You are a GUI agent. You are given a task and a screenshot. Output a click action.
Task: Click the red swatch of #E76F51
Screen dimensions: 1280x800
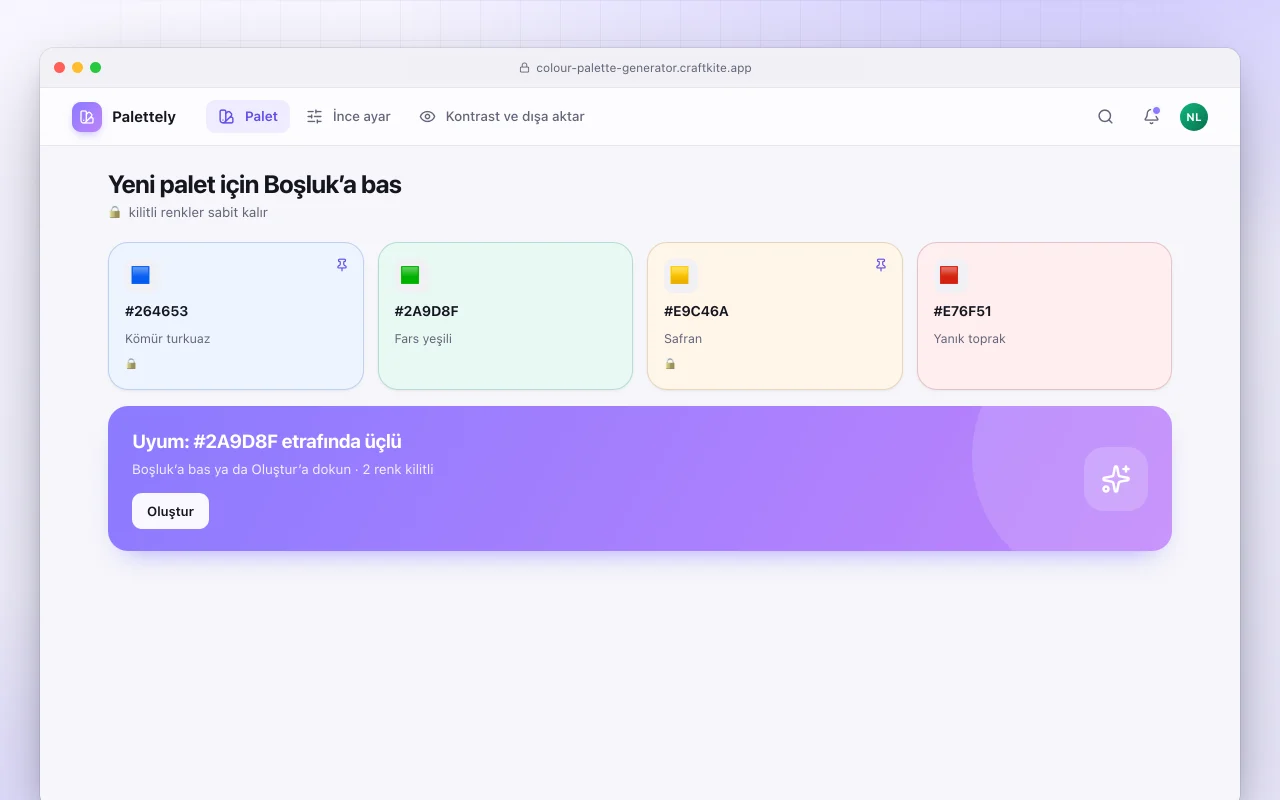pos(949,275)
